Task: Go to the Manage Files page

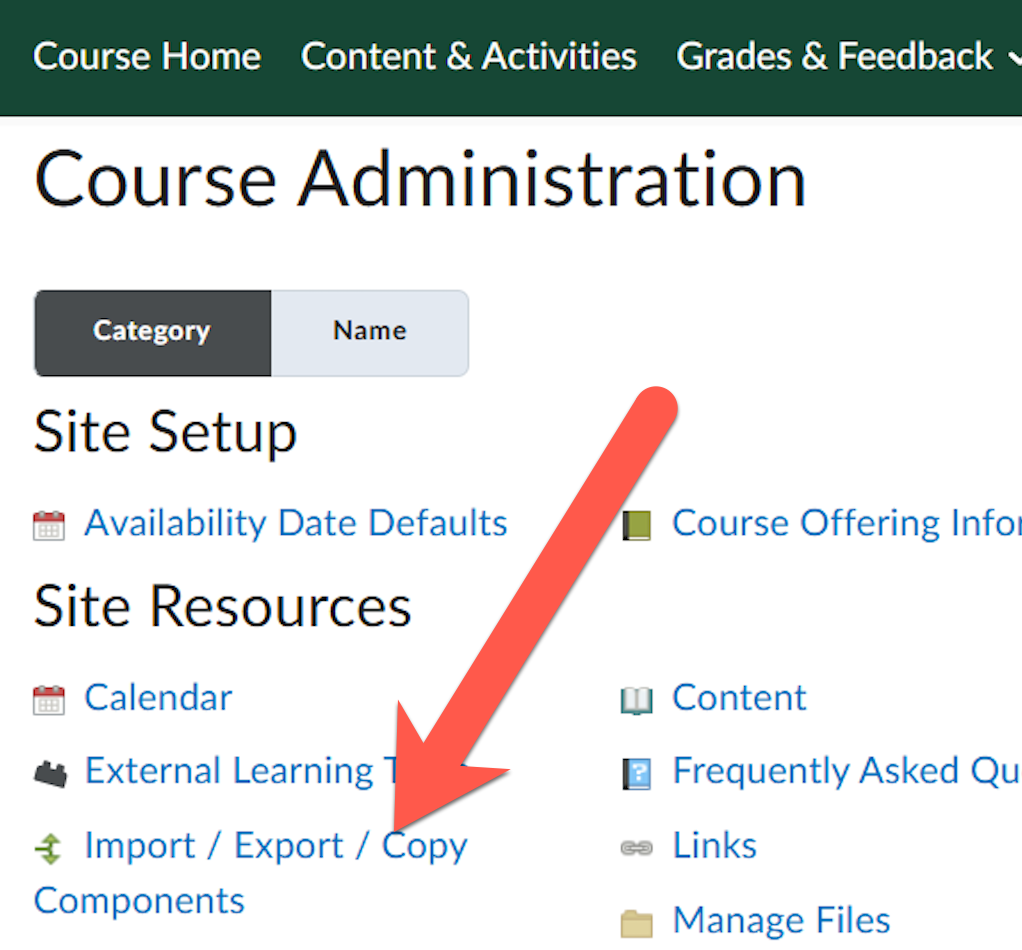Action: tap(780, 920)
